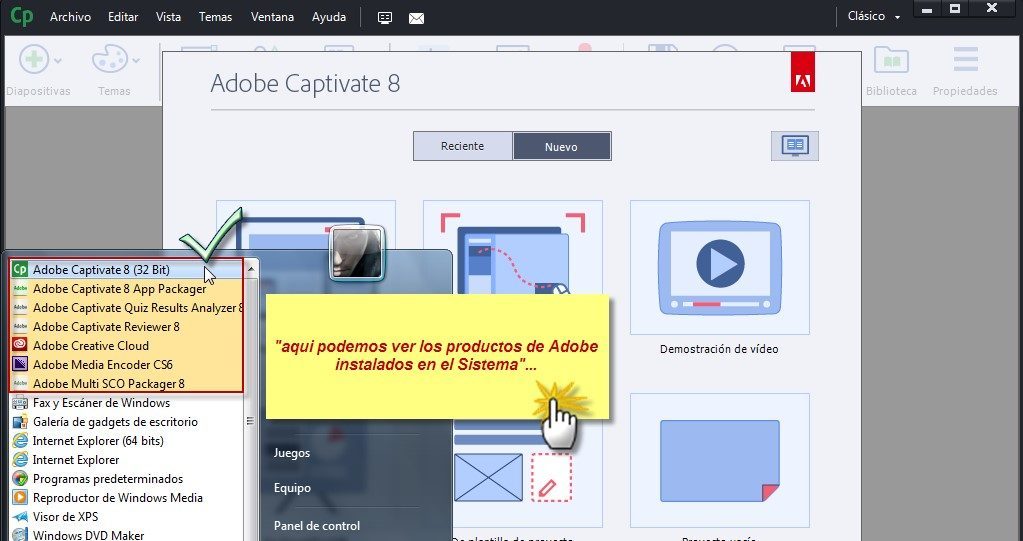Expand the Temas palette dropdown arrow

pyautogui.click(x=136, y=61)
